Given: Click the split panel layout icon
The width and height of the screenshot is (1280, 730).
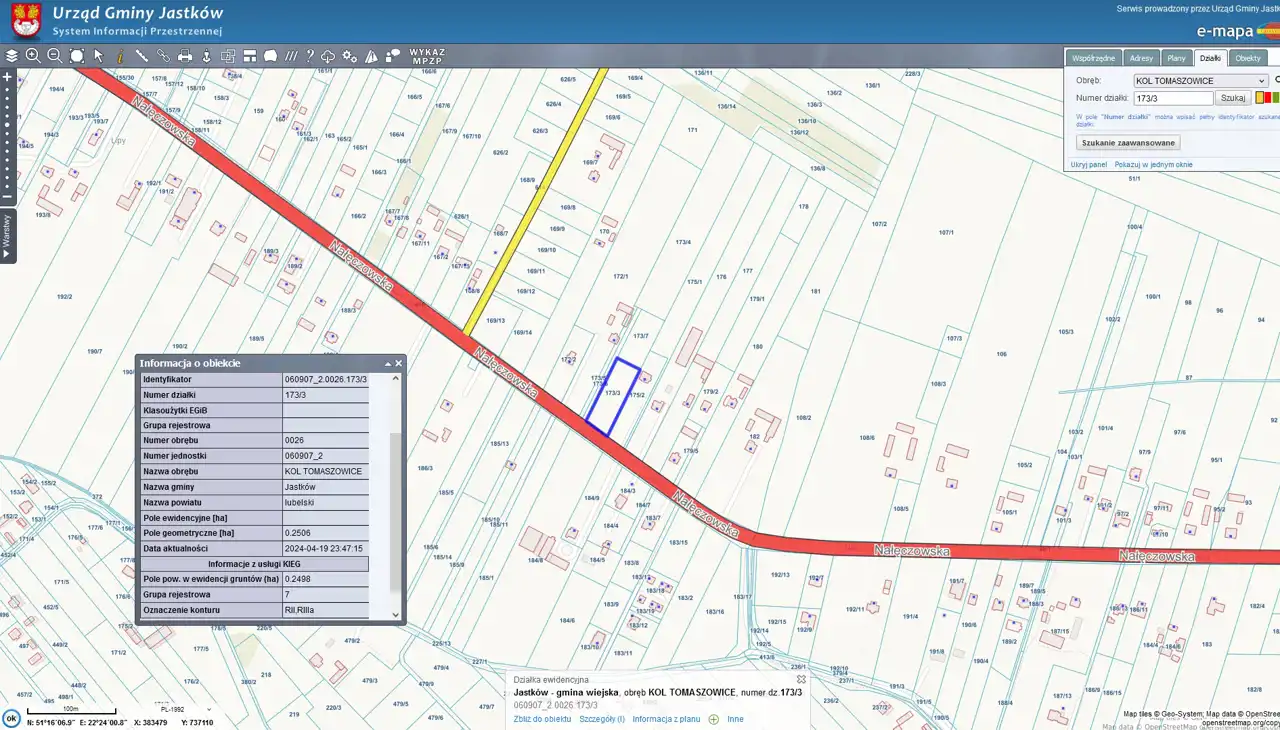Looking at the screenshot, I should click(x=250, y=56).
